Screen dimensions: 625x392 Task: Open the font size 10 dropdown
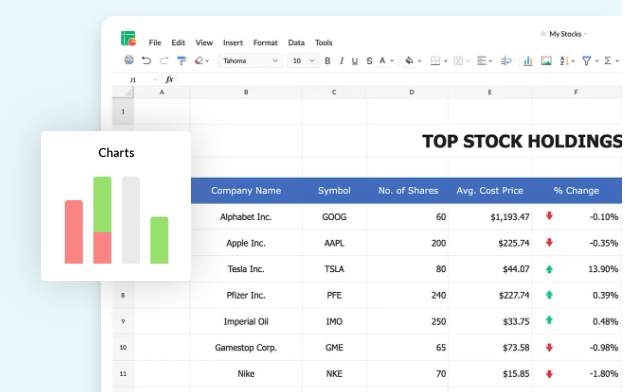pyautogui.click(x=303, y=61)
